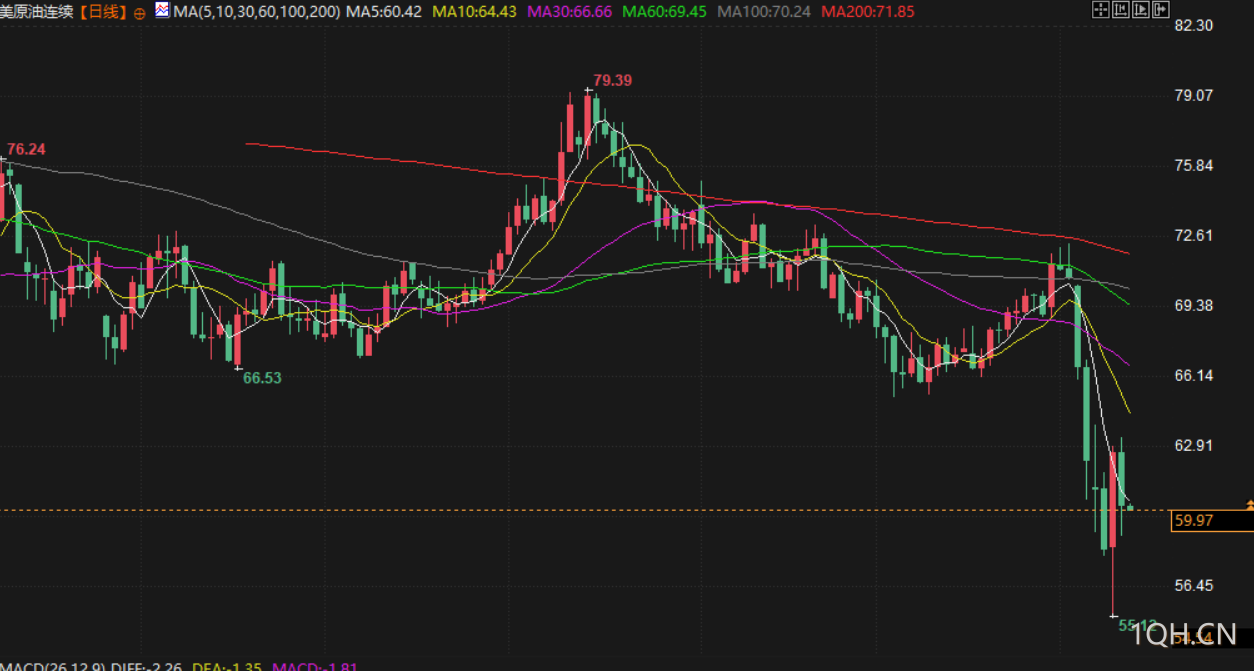Click the 1QH.CN watermark logo
Screen dimensions: 1254x671
tap(1186, 634)
